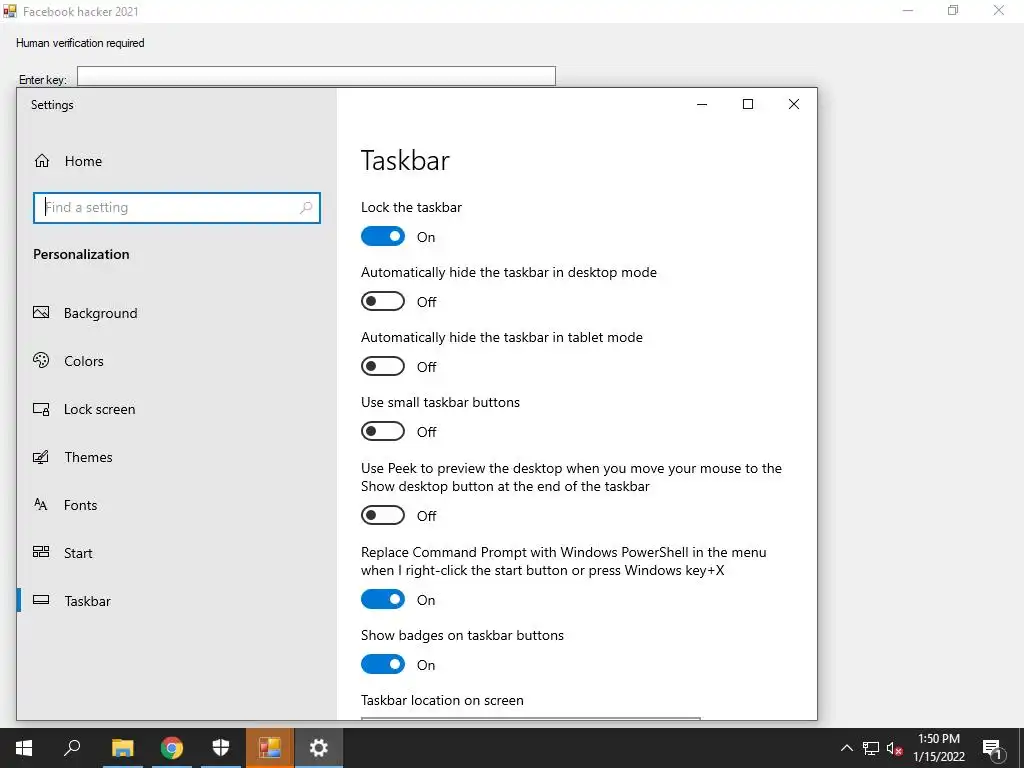Screen dimensions: 1024x768
Task: Select the Background picture icon
Action: pyautogui.click(x=41, y=312)
